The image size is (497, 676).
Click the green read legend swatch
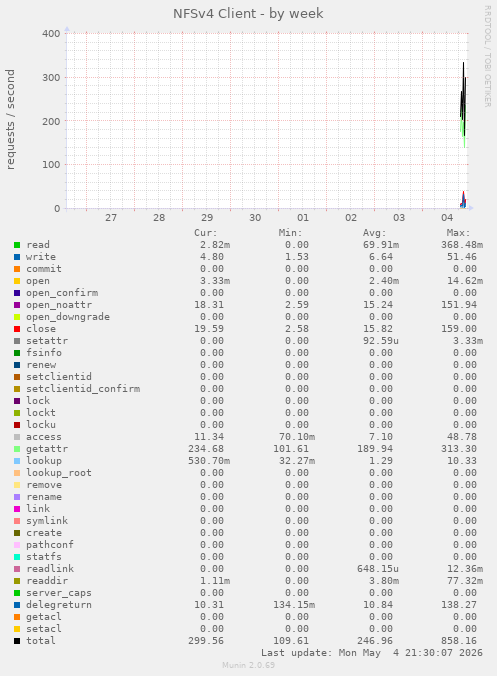click(x=17, y=245)
